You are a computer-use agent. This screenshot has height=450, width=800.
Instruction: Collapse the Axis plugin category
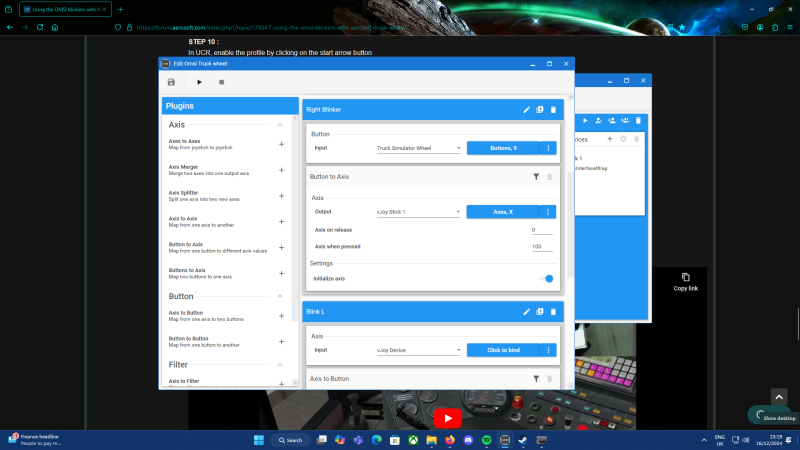point(280,124)
